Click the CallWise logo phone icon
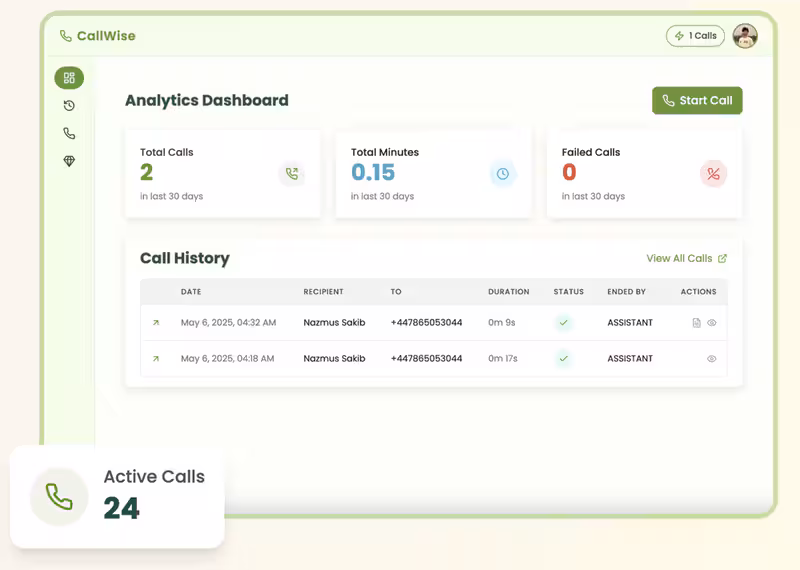800x570 pixels. tap(66, 36)
